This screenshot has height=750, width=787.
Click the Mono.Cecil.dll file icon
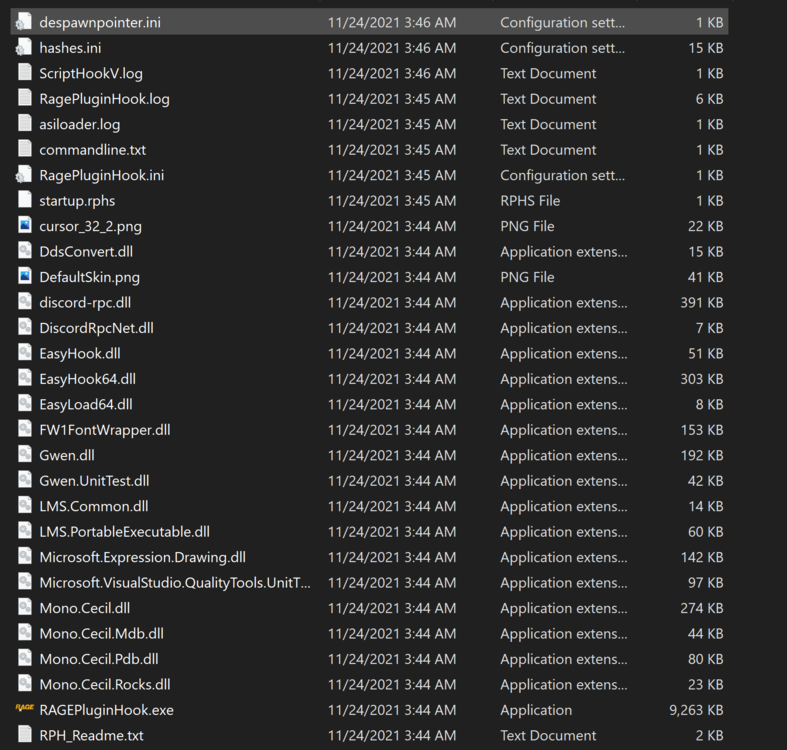click(25, 608)
